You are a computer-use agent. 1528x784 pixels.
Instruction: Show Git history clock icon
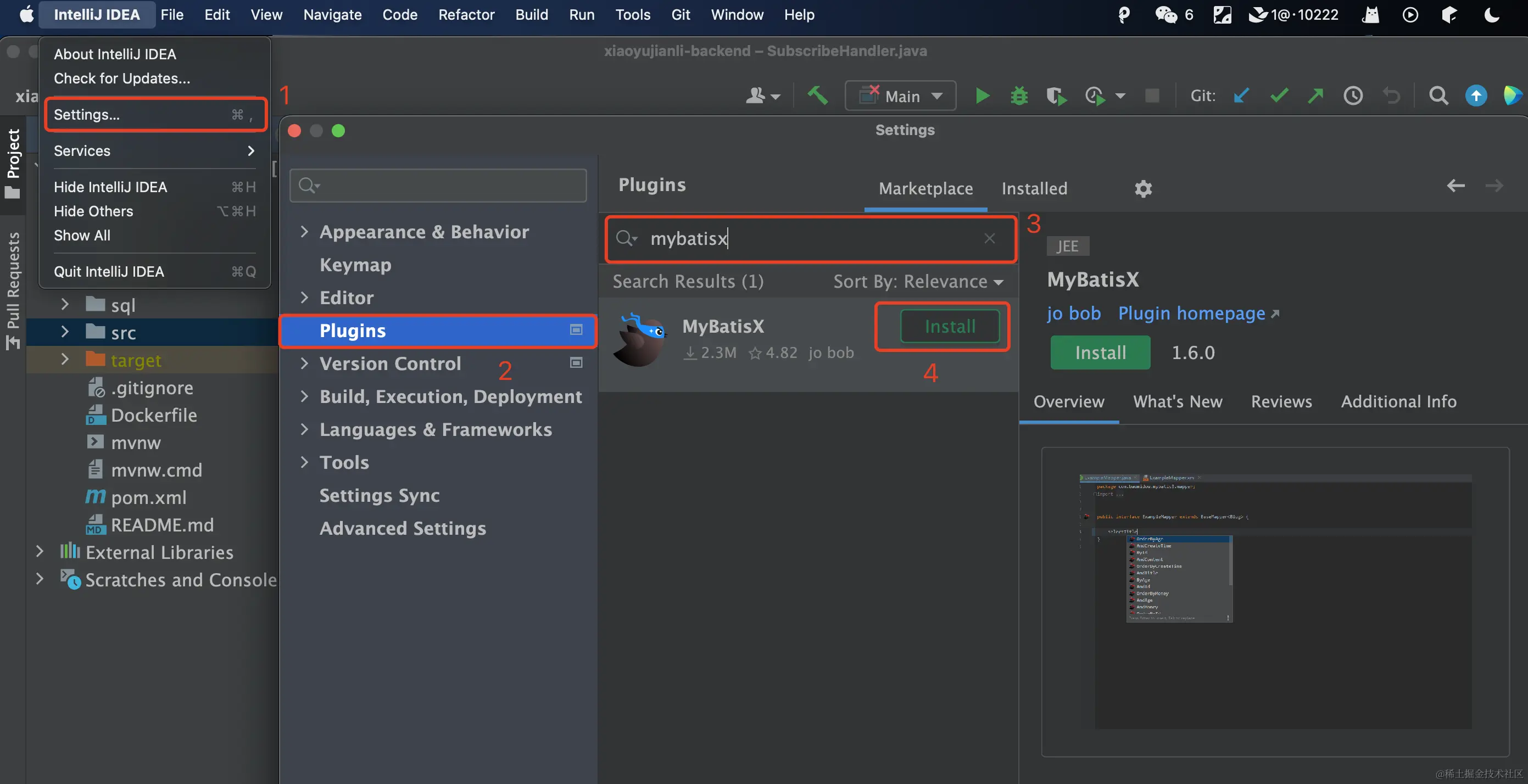[x=1353, y=96]
